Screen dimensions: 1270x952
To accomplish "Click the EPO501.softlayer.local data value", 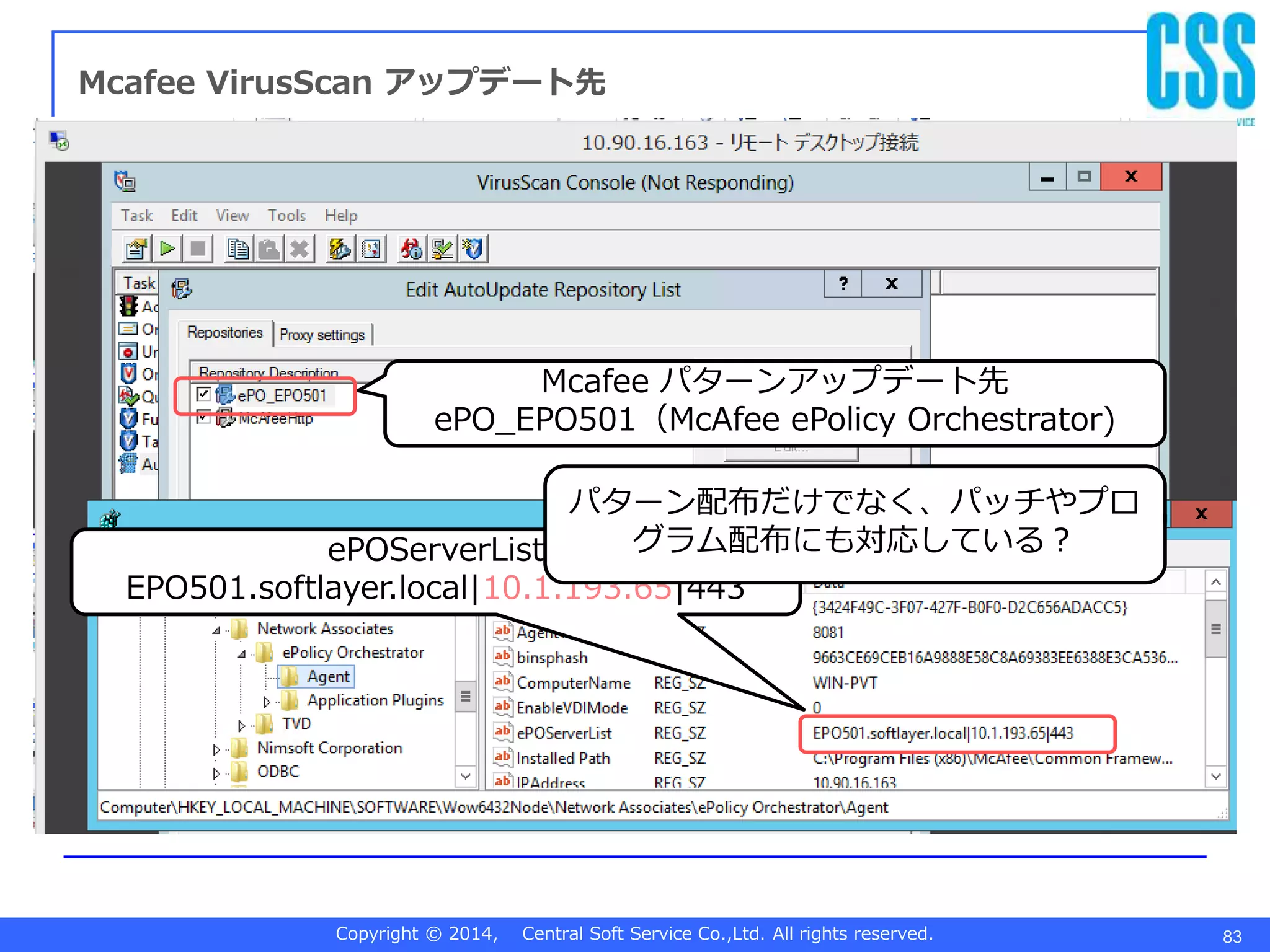I will click(x=943, y=733).
